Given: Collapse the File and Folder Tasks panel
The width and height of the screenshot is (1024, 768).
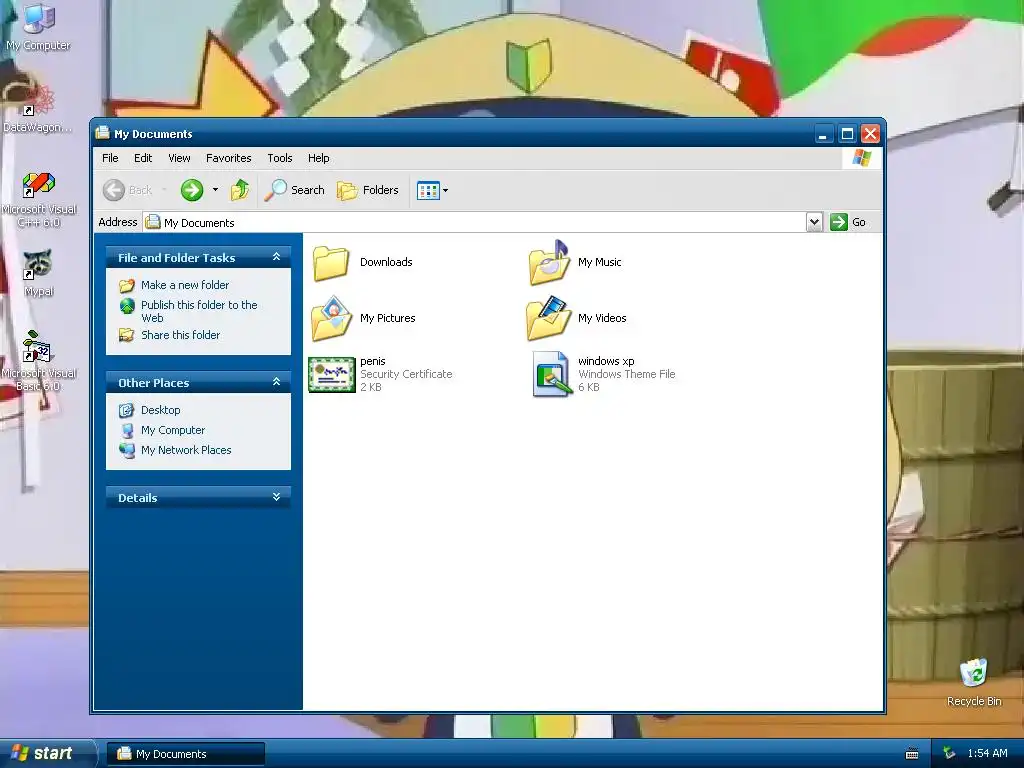Looking at the screenshot, I should [x=276, y=257].
